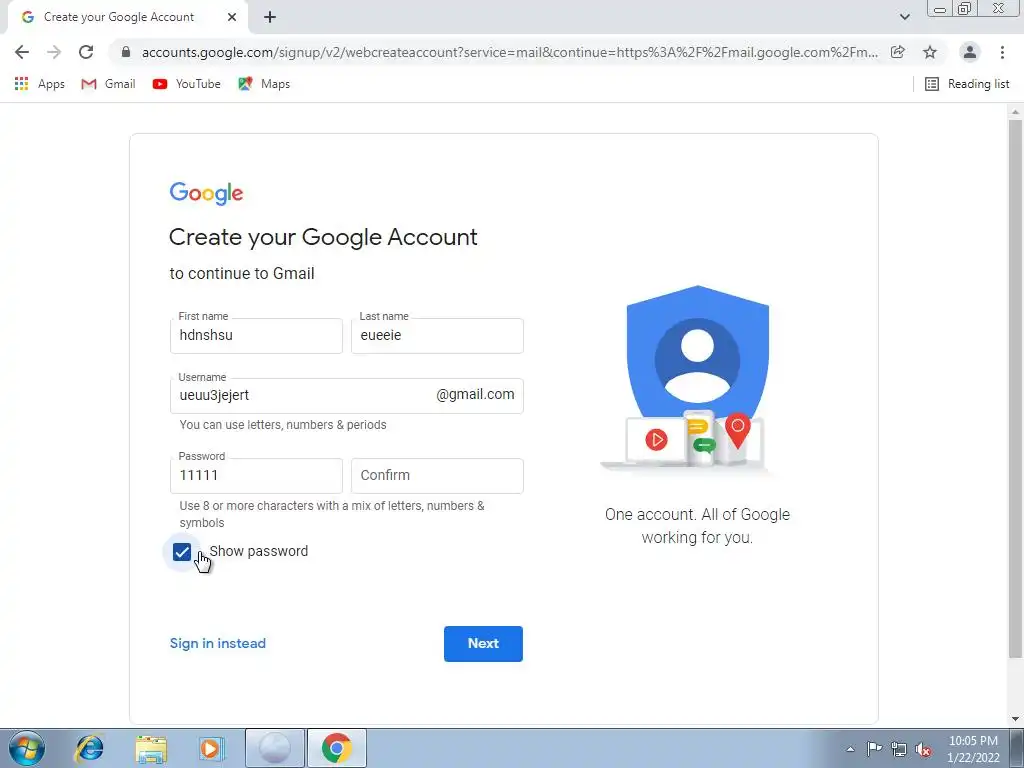Click the address bar URL
The image size is (1024, 768).
(509, 52)
